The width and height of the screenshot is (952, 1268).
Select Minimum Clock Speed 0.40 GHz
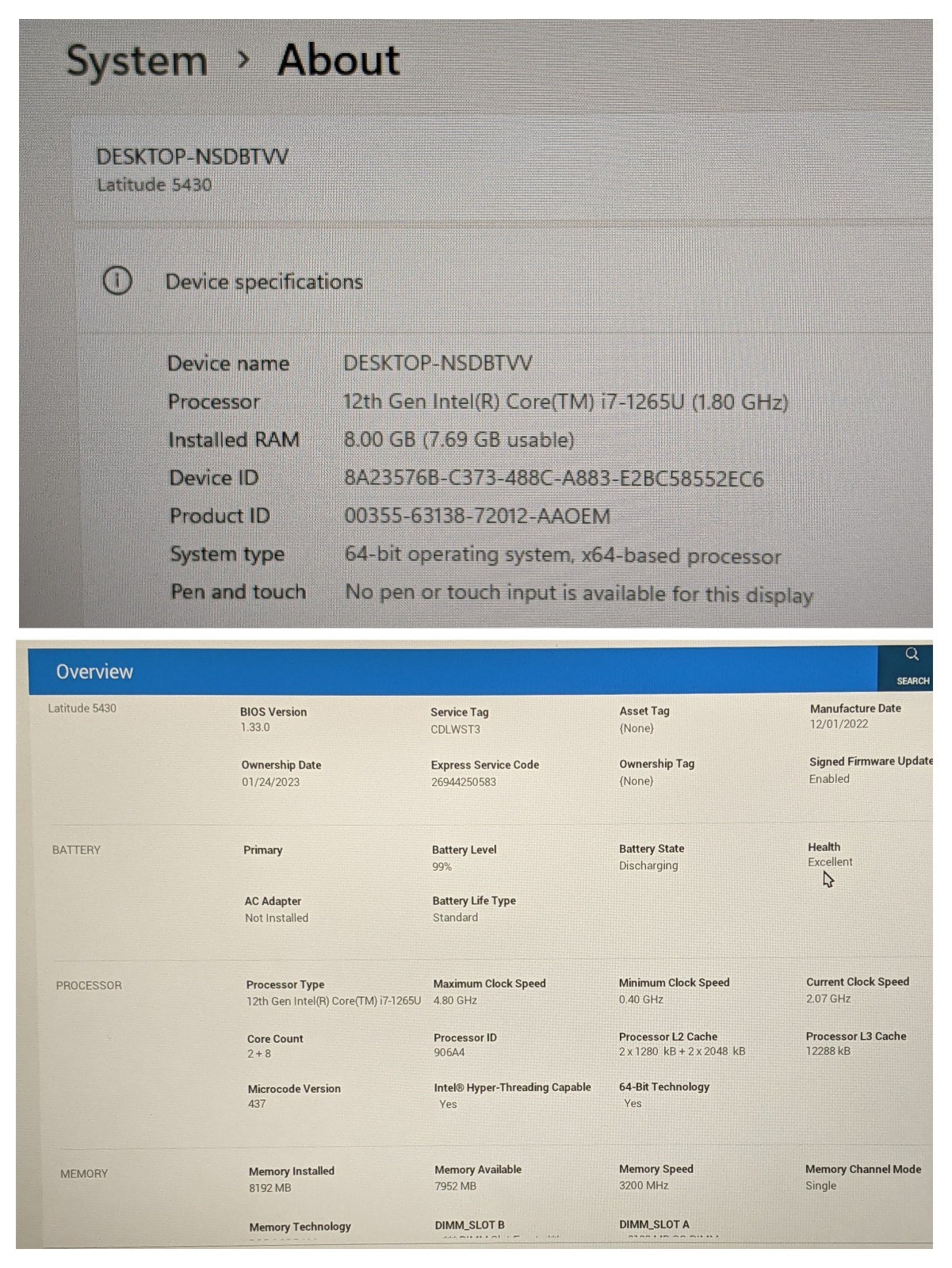click(x=641, y=999)
